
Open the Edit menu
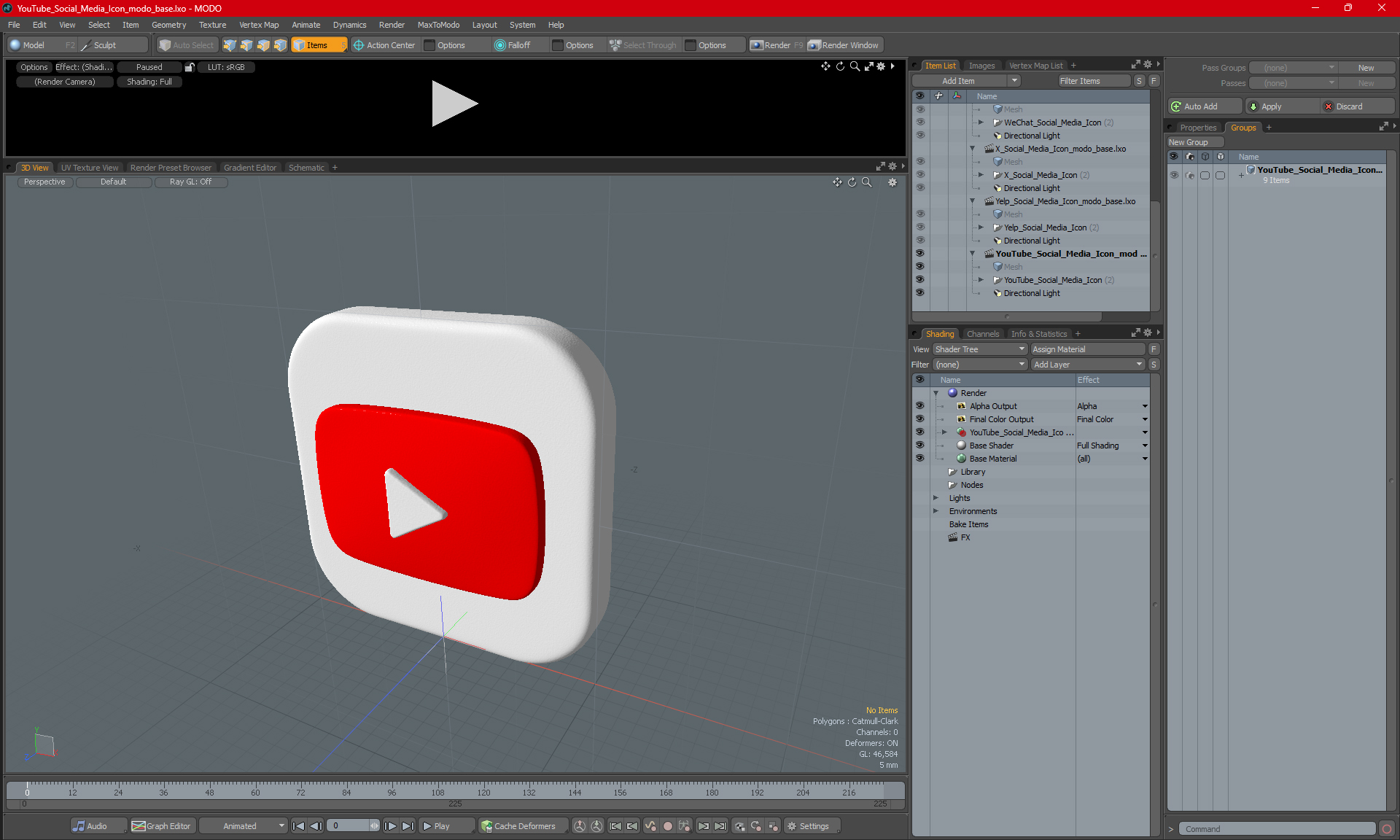(x=39, y=25)
